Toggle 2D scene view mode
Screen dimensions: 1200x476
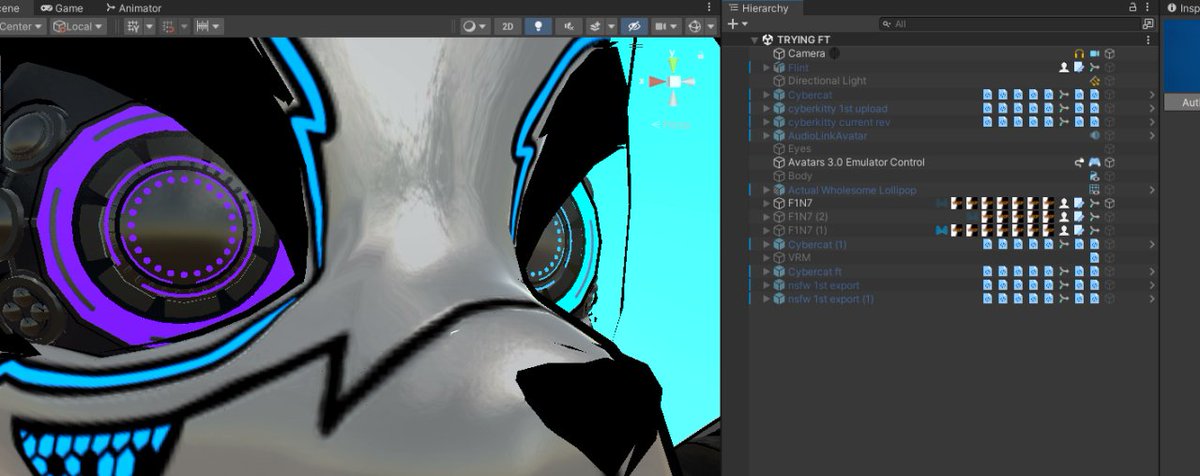pos(508,27)
